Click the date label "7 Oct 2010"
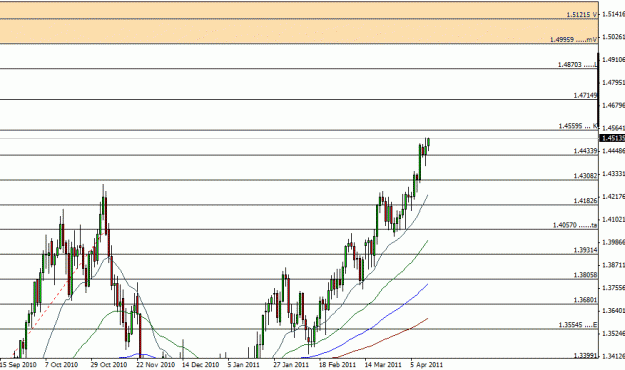 coord(61,364)
